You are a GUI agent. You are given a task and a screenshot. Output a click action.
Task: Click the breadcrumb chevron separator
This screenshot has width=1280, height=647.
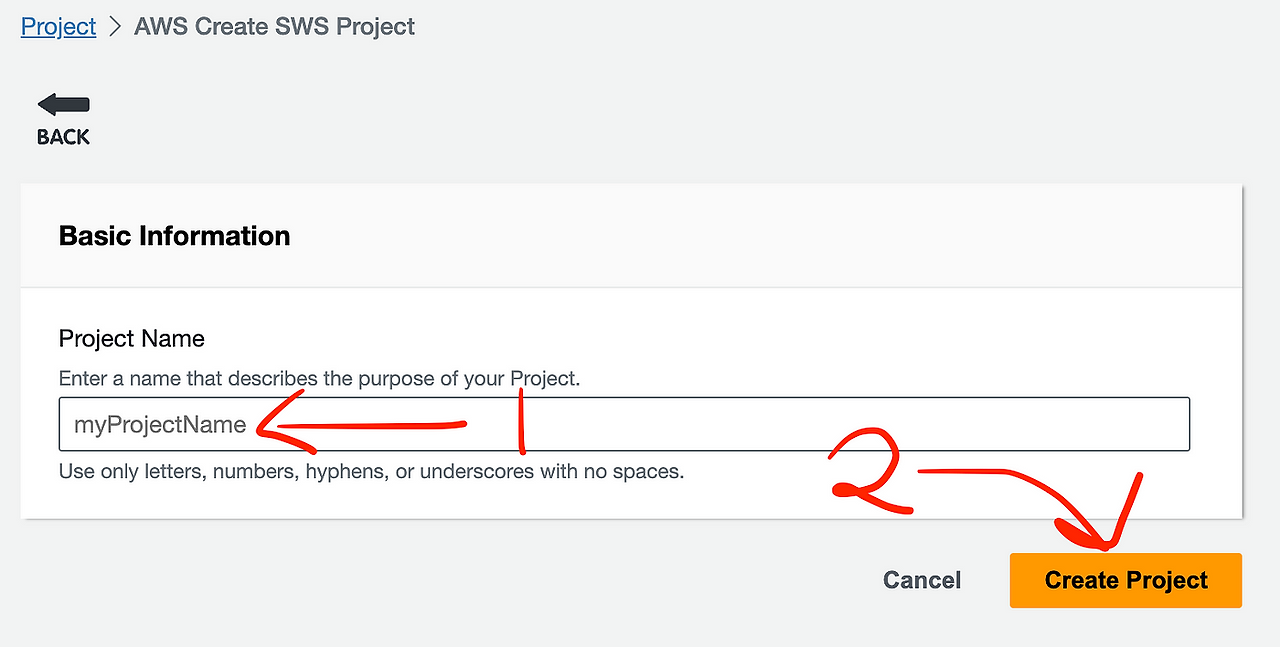tap(115, 26)
